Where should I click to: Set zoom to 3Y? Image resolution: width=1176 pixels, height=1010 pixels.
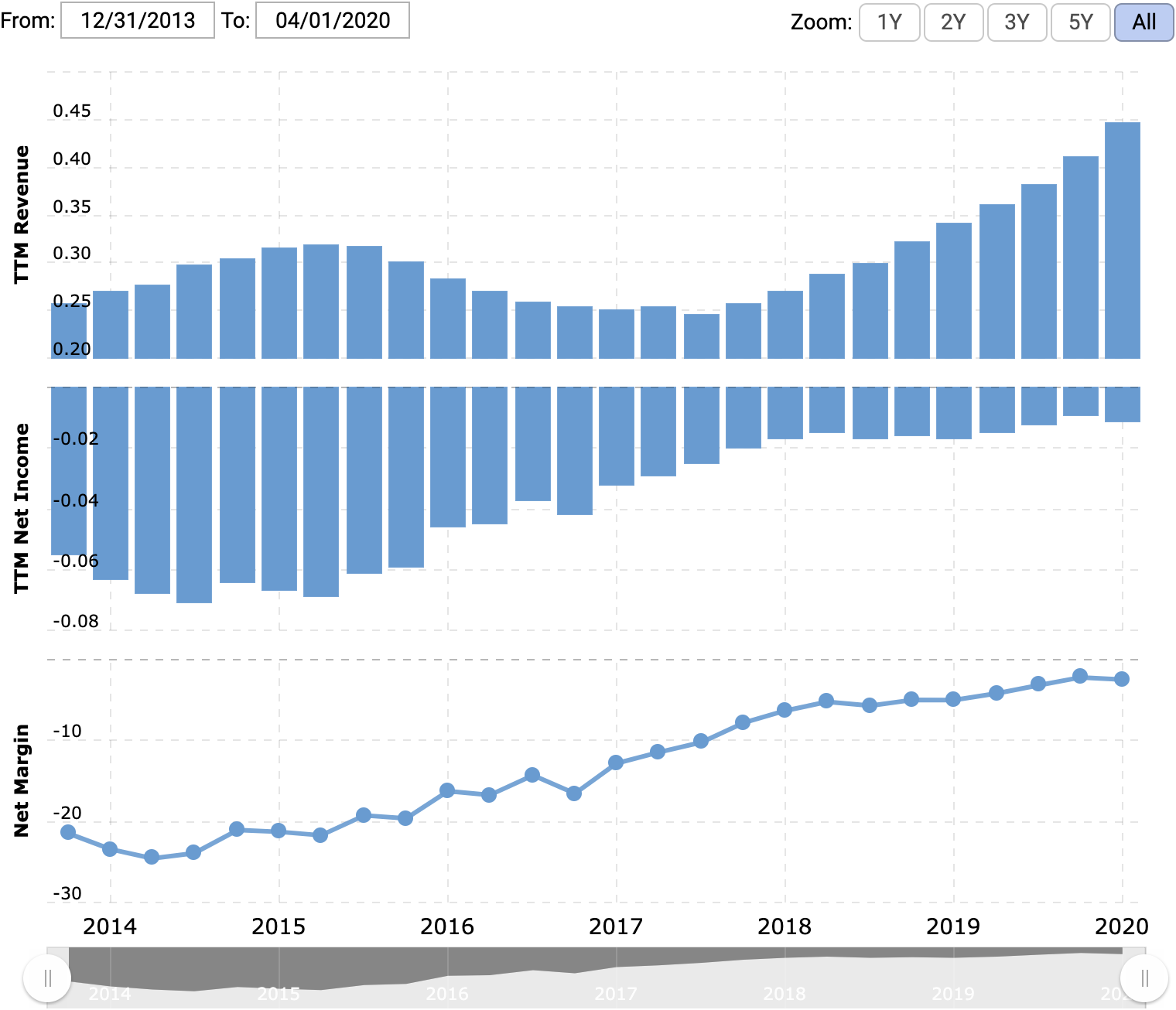tap(1017, 22)
